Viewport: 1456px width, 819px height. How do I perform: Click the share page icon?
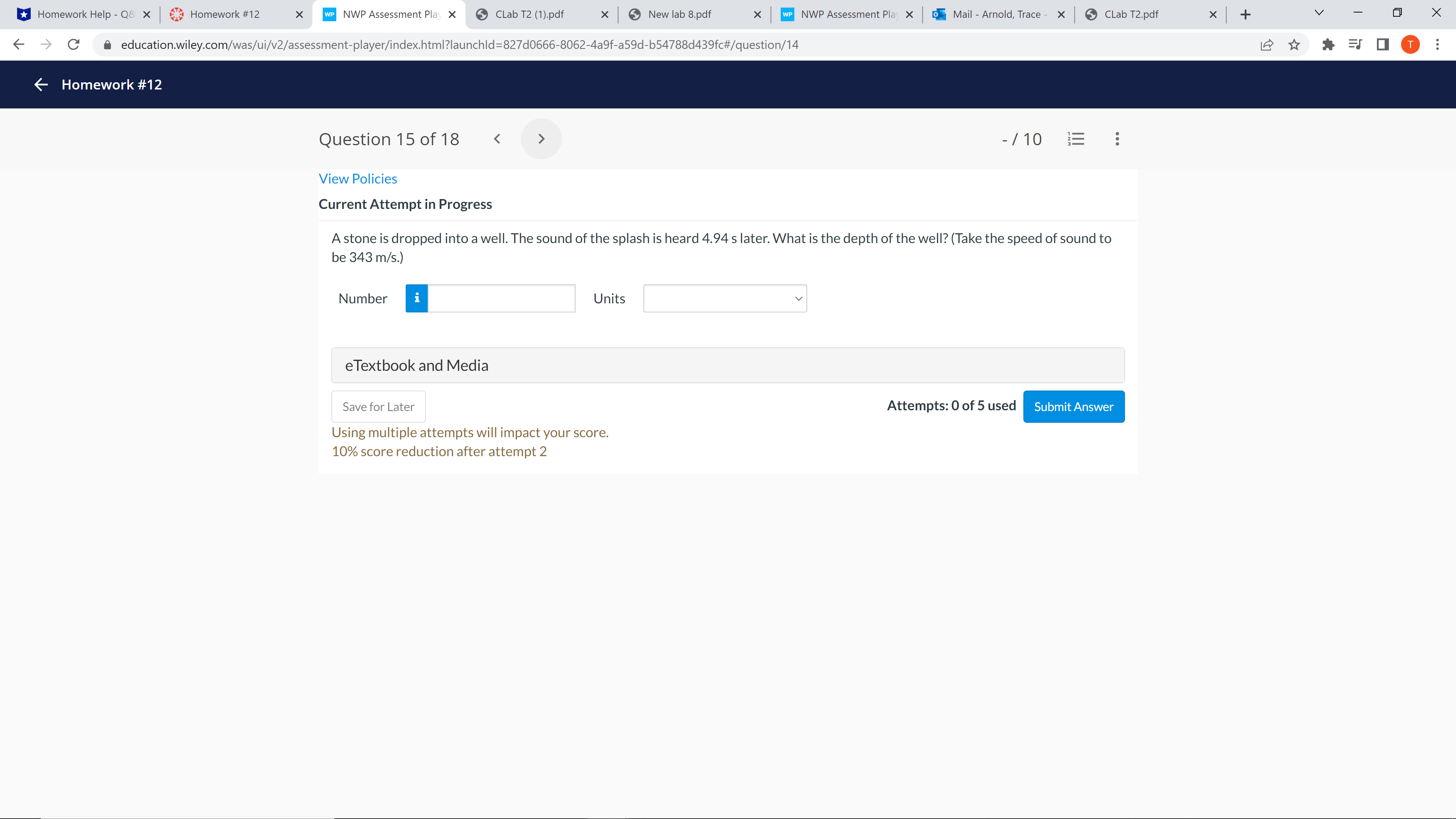(1267, 45)
